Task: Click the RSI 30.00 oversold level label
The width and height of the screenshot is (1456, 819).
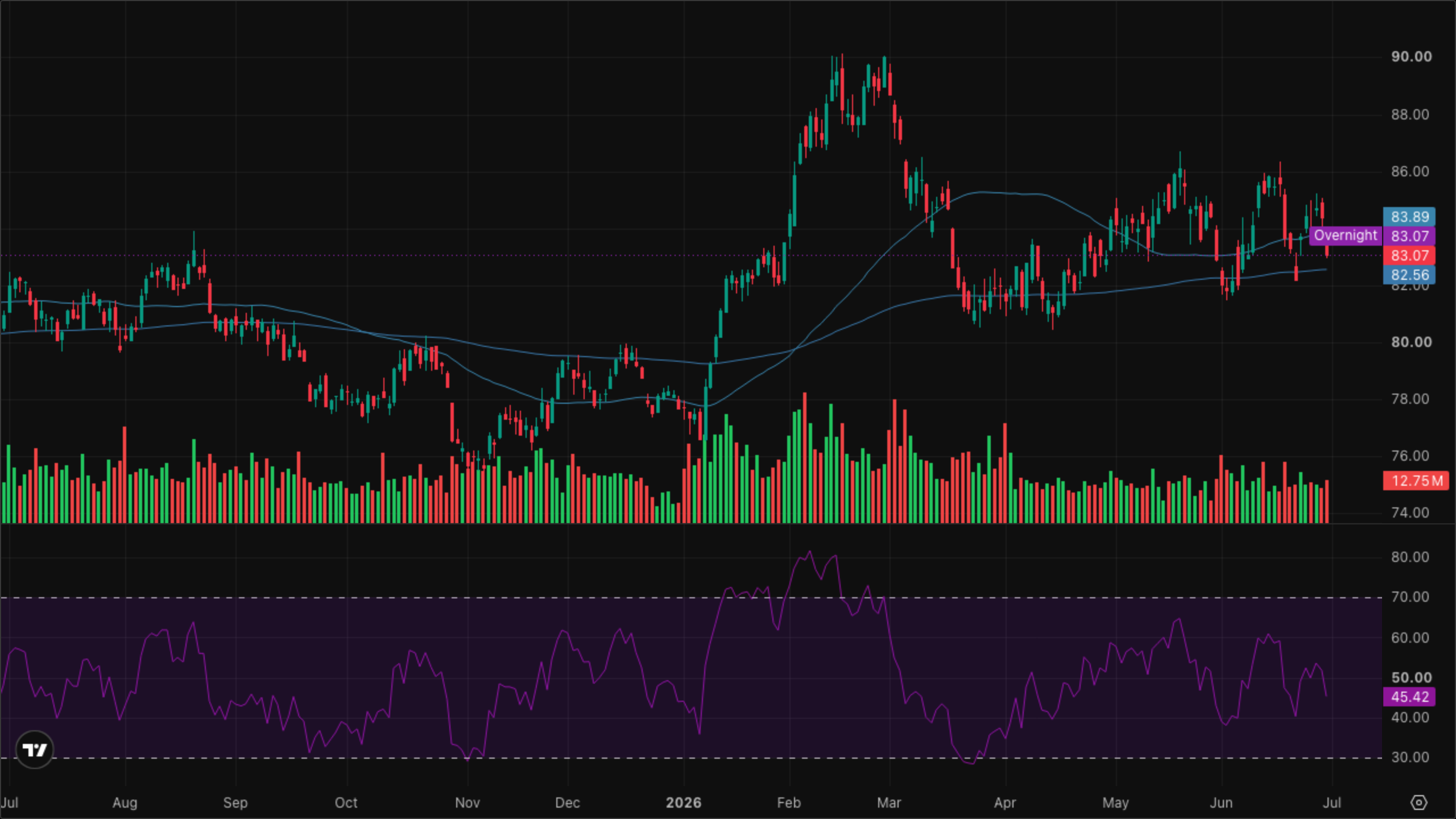Action: [x=1410, y=757]
